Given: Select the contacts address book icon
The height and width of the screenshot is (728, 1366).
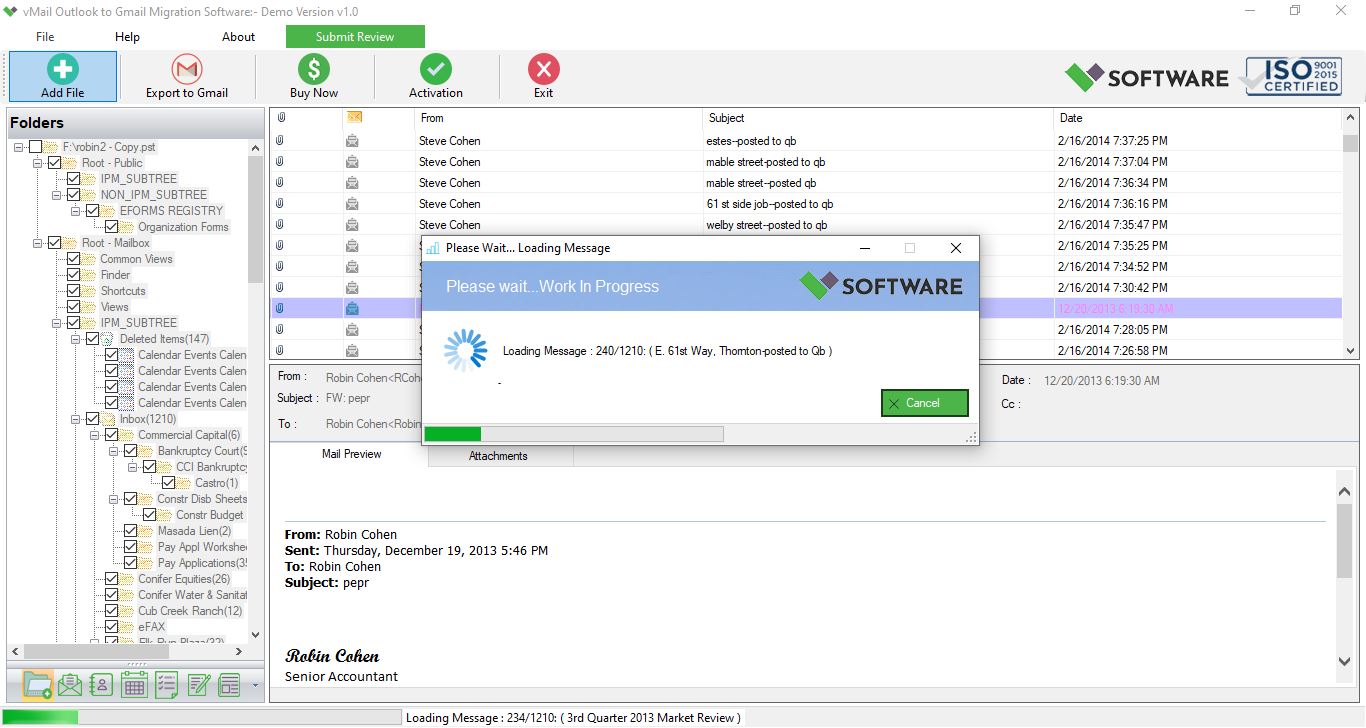Looking at the screenshot, I should [101, 685].
